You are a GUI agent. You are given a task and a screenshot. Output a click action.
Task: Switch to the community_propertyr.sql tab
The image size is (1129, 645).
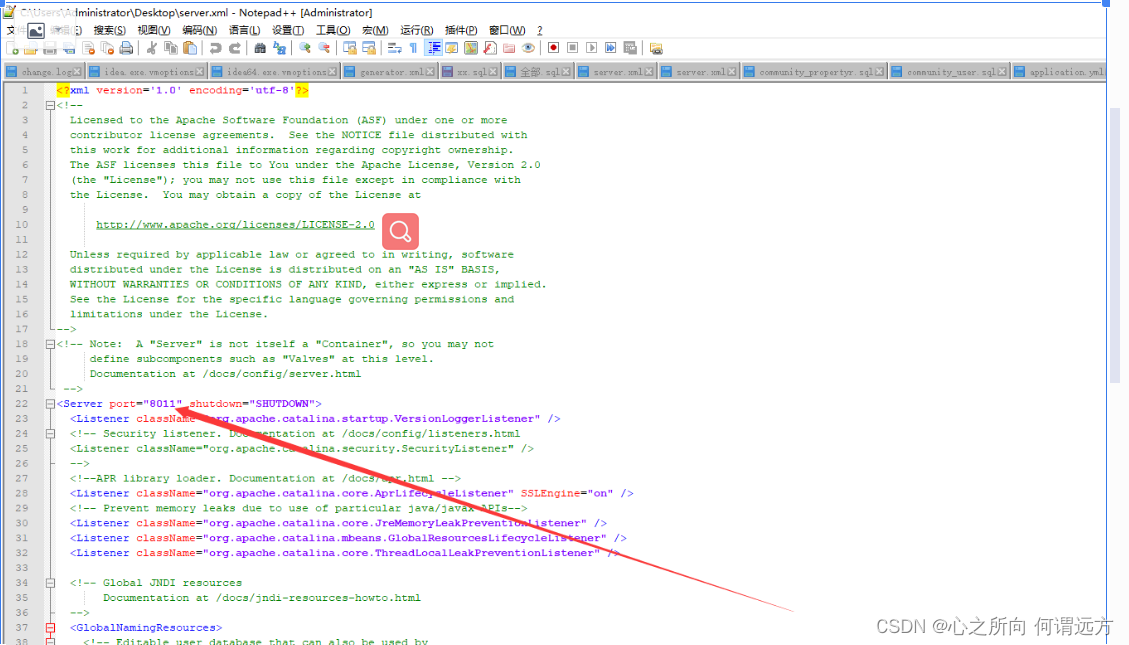click(x=814, y=72)
